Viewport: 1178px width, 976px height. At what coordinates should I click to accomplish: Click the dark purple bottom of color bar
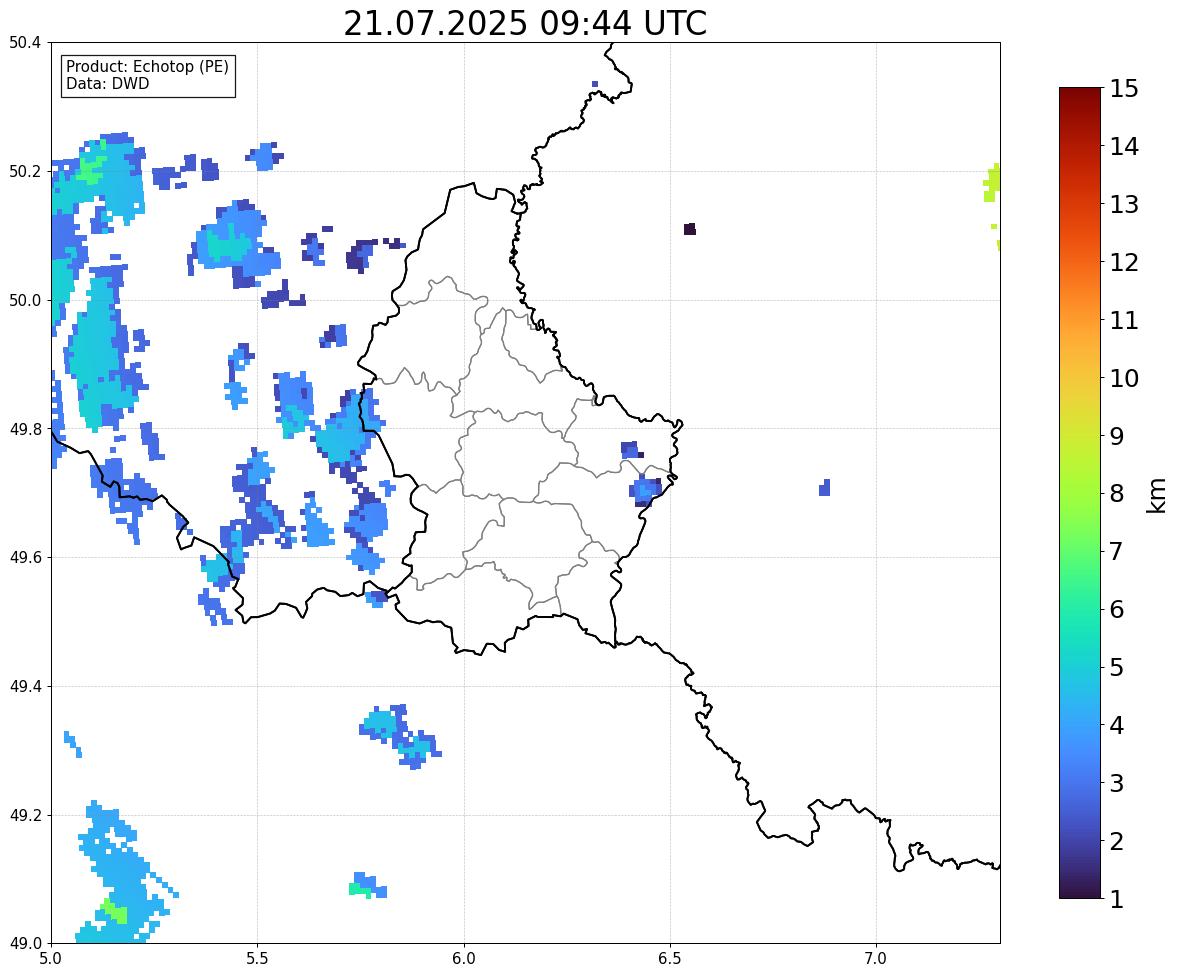[1080, 891]
